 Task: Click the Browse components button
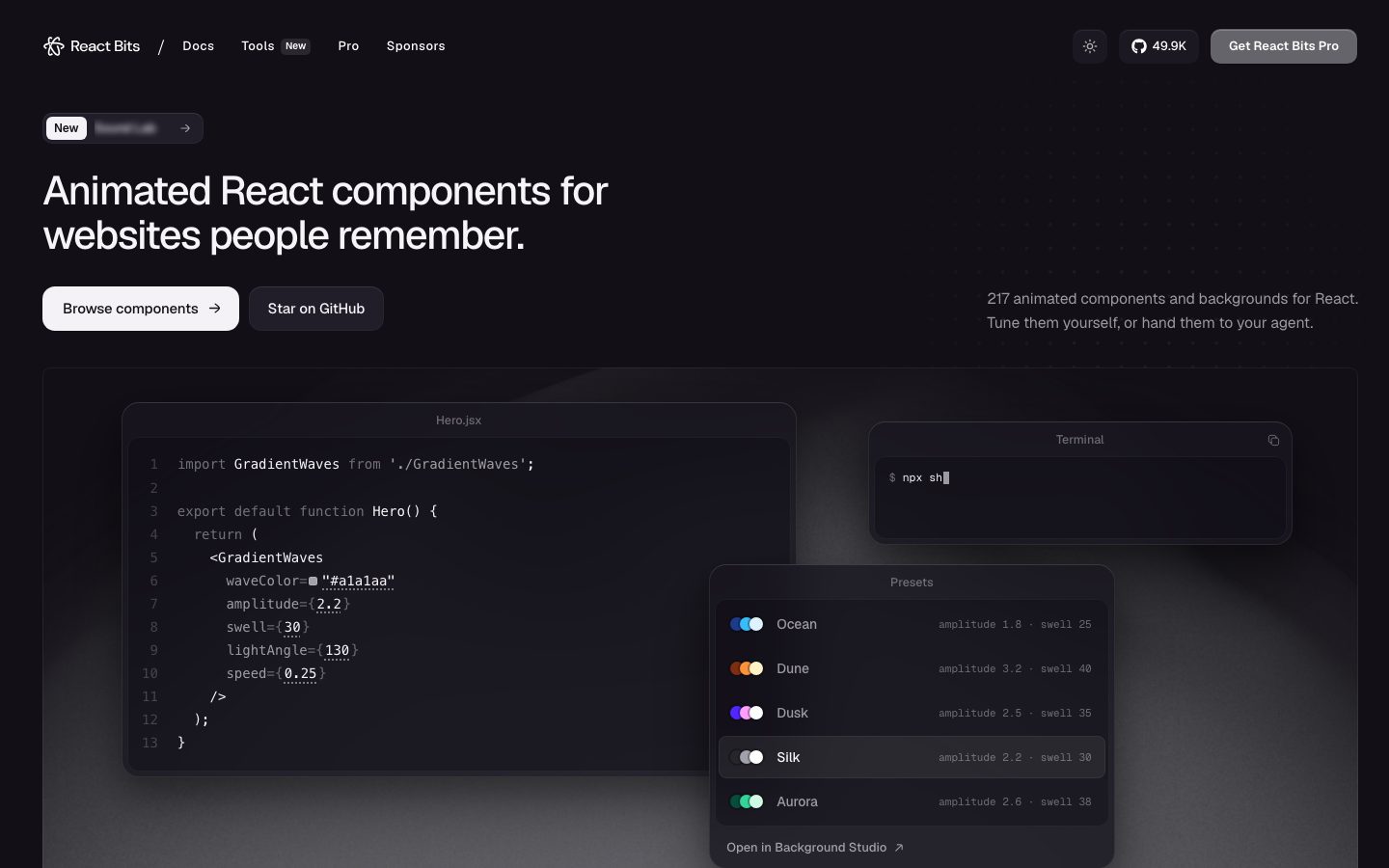point(141,309)
